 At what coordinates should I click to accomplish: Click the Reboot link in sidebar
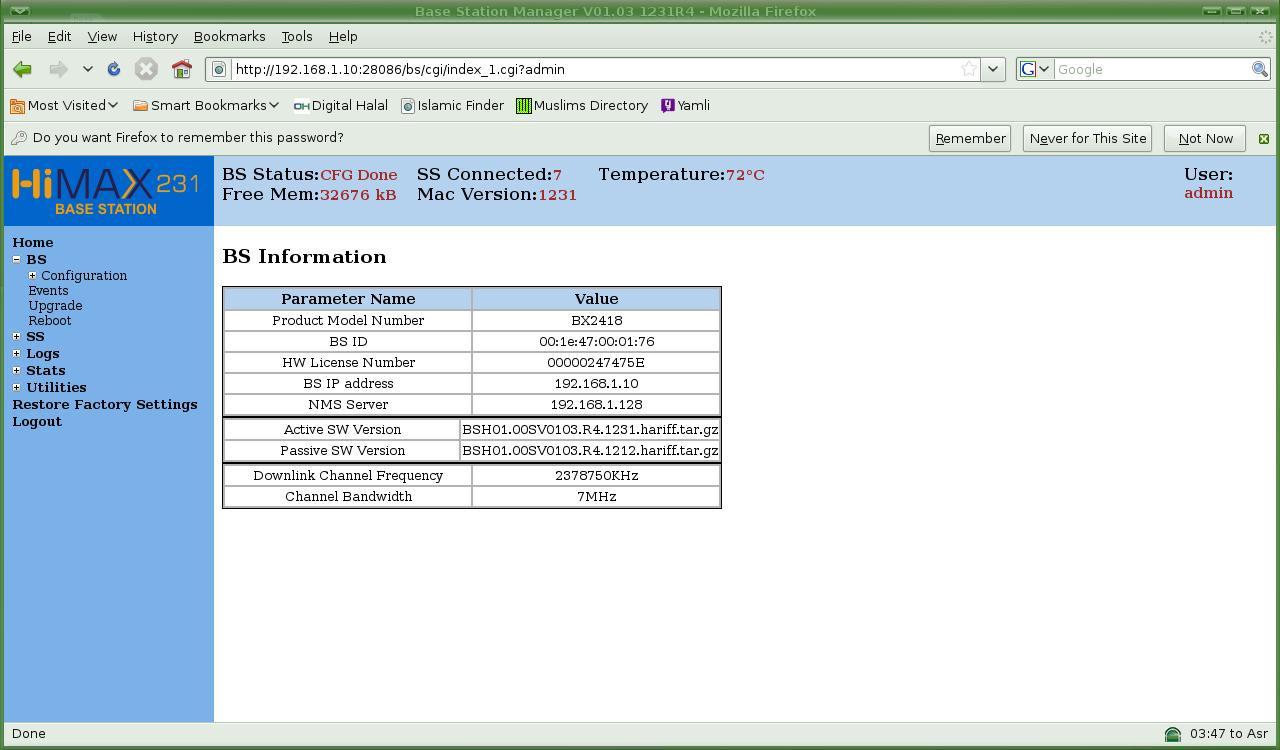(x=50, y=321)
